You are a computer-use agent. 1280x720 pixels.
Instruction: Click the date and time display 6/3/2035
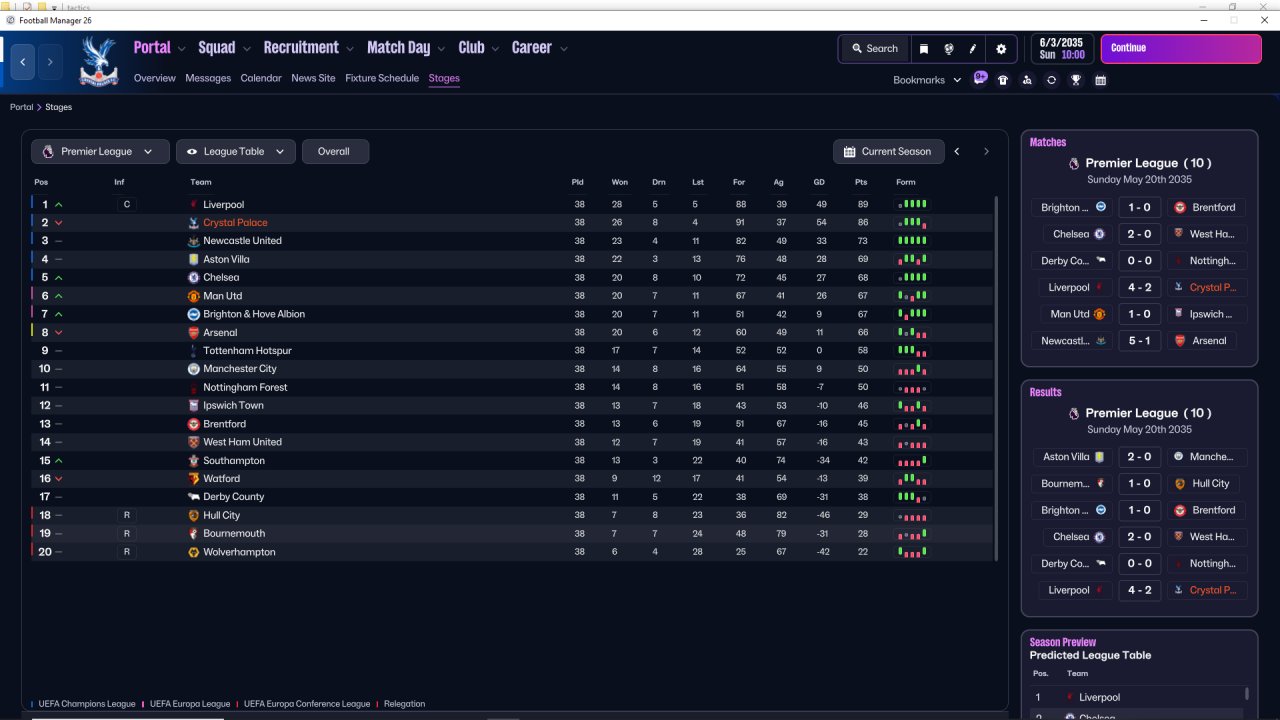coord(1061,48)
